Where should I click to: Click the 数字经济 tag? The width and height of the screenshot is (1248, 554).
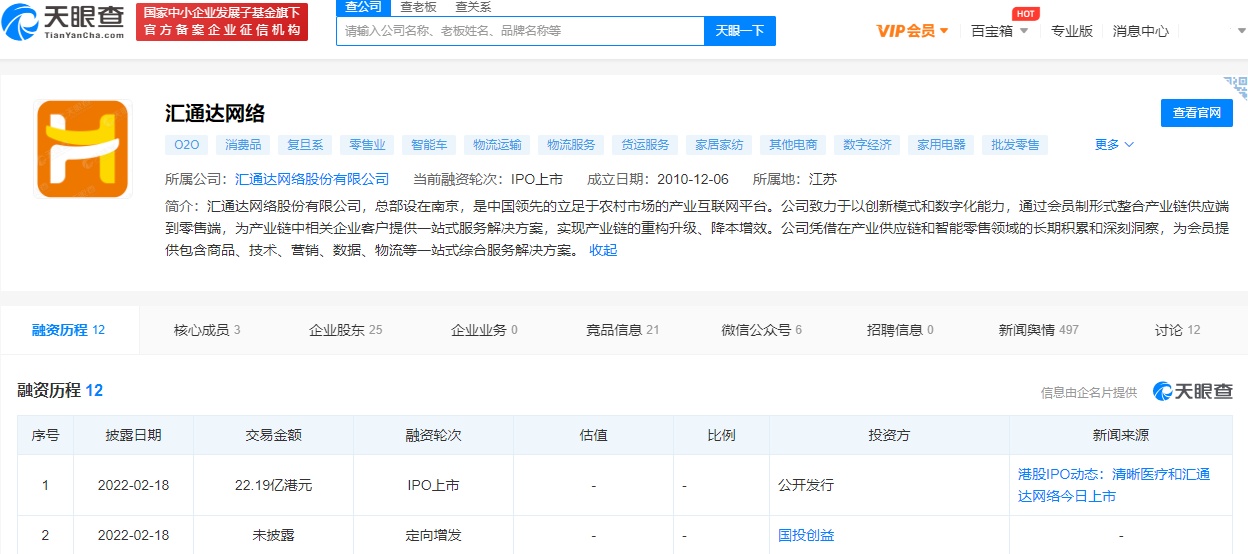867,145
